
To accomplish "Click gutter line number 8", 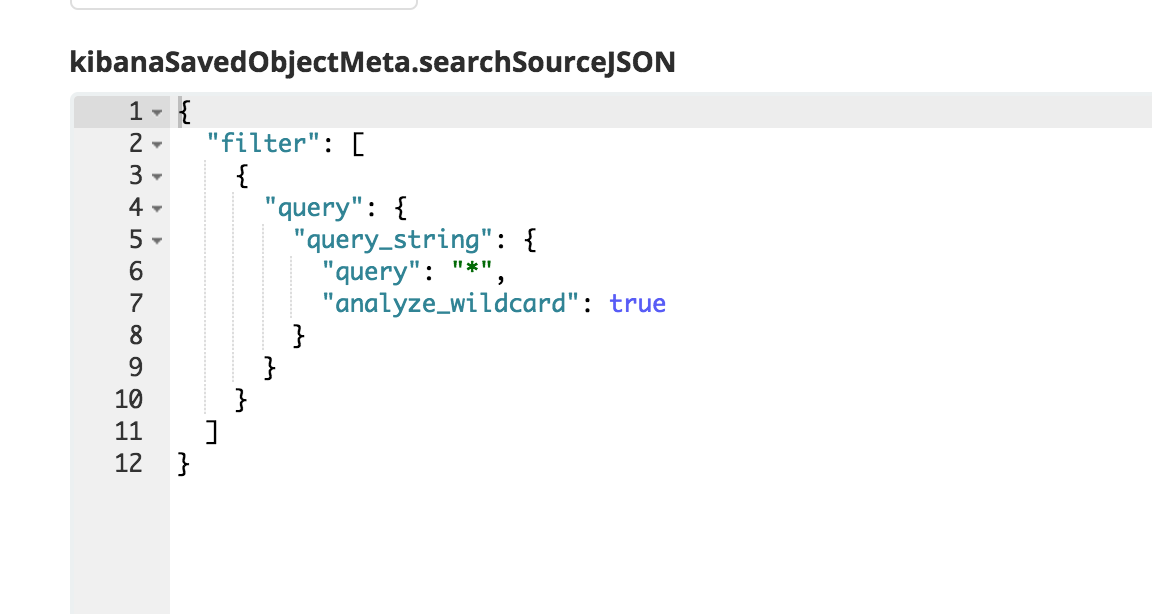I will [136, 335].
